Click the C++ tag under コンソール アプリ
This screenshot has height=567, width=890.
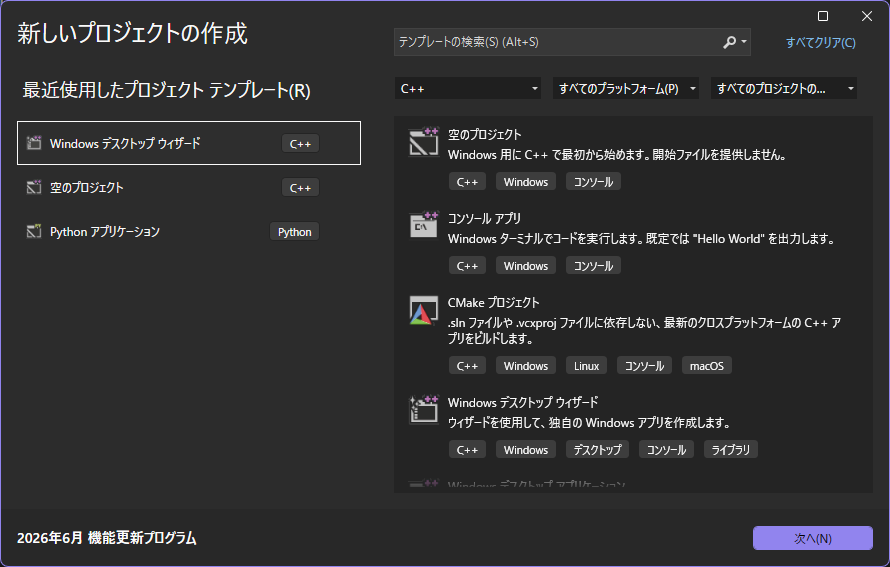point(467,266)
